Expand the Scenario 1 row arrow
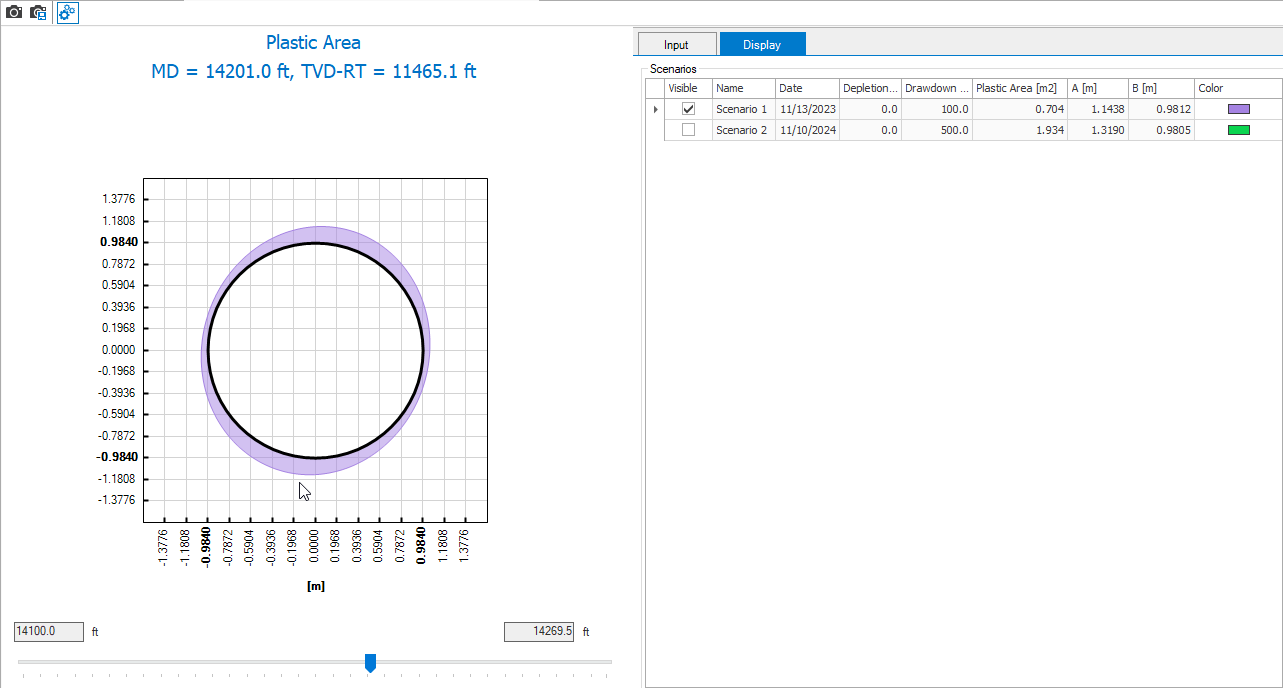The width and height of the screenshot is (1283, 688). tap(655, 109)
